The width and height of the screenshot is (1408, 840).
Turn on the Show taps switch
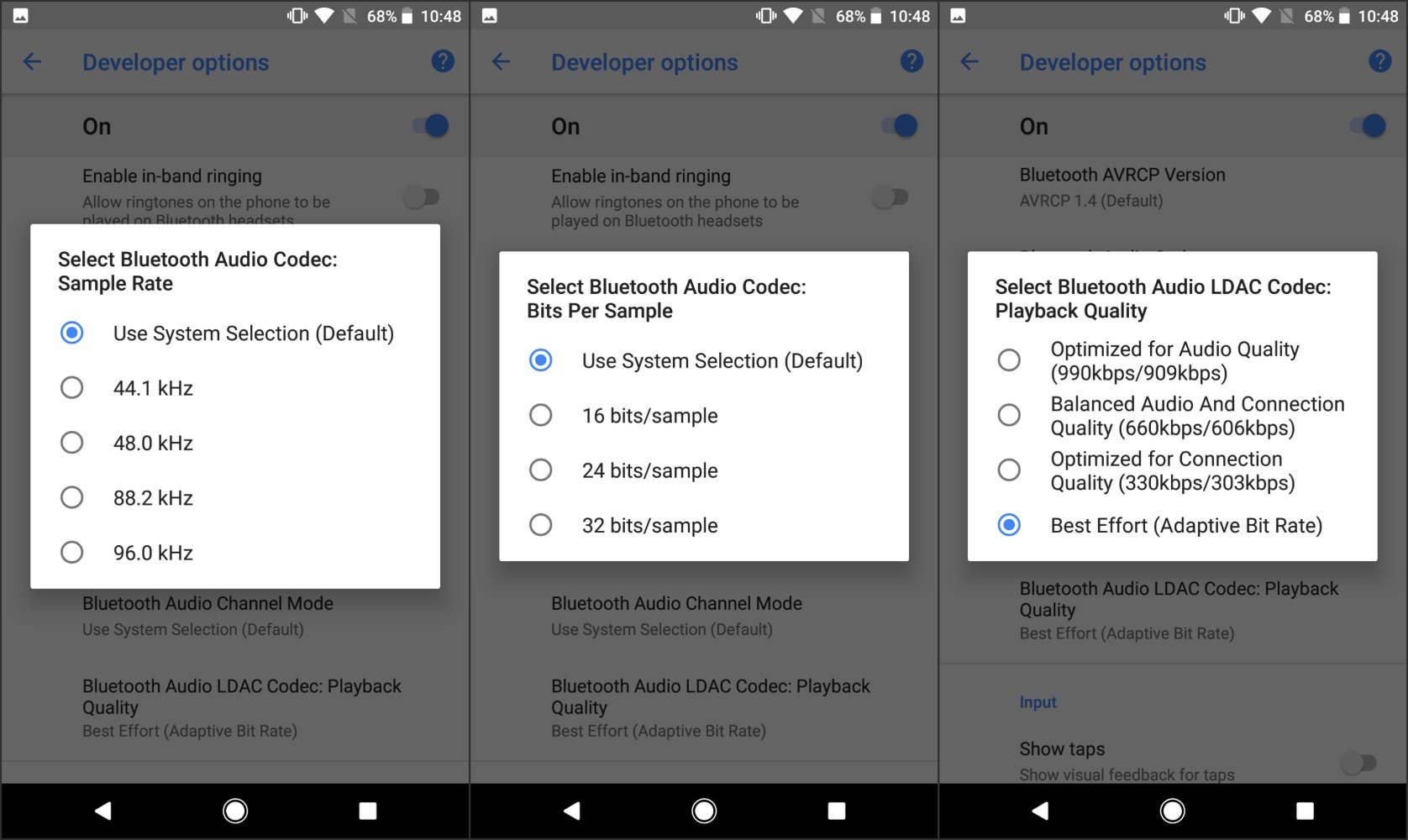click(x=1358, y=763)
